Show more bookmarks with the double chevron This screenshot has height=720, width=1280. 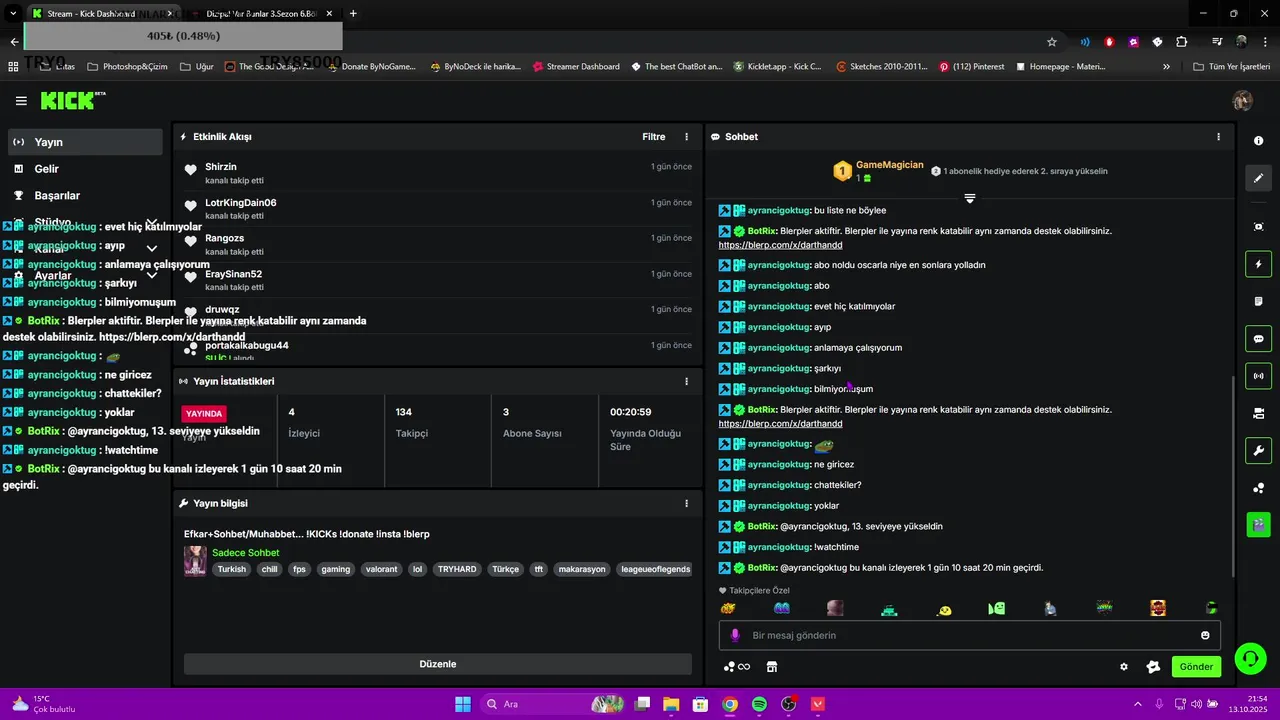click(1166, 66)
